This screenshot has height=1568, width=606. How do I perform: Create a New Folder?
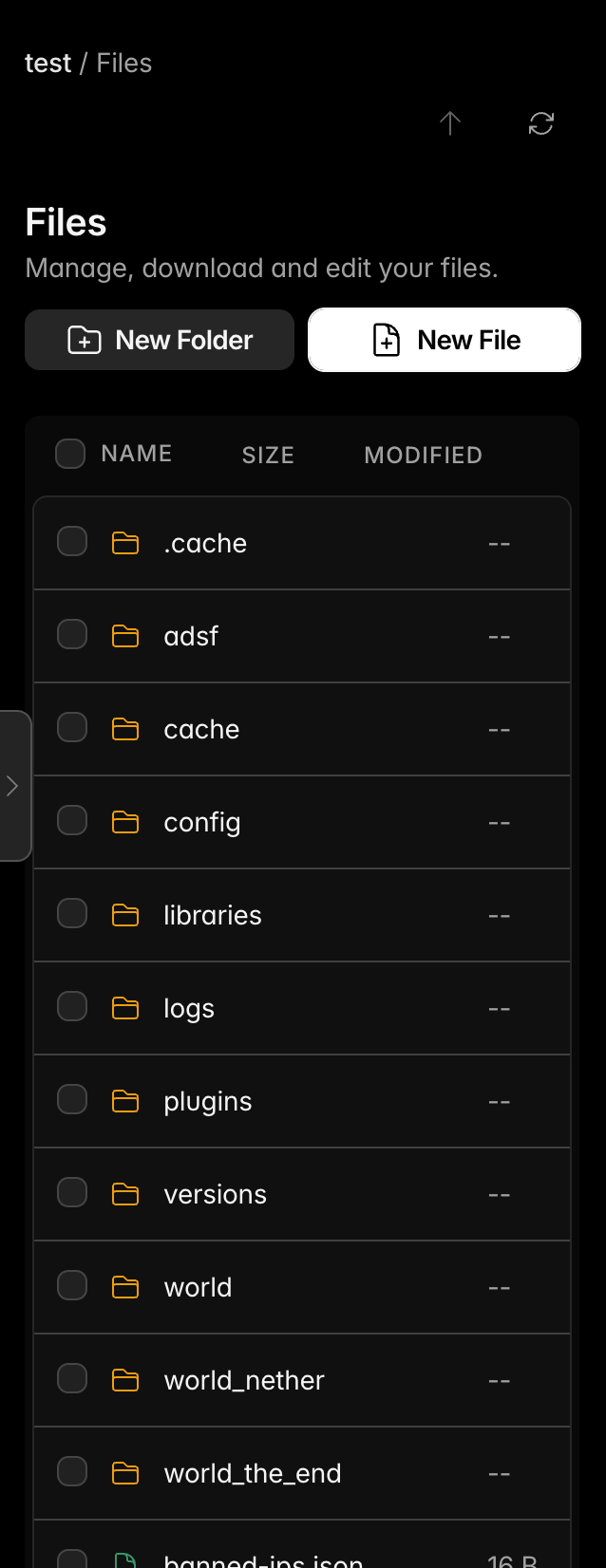coord(160,340)
